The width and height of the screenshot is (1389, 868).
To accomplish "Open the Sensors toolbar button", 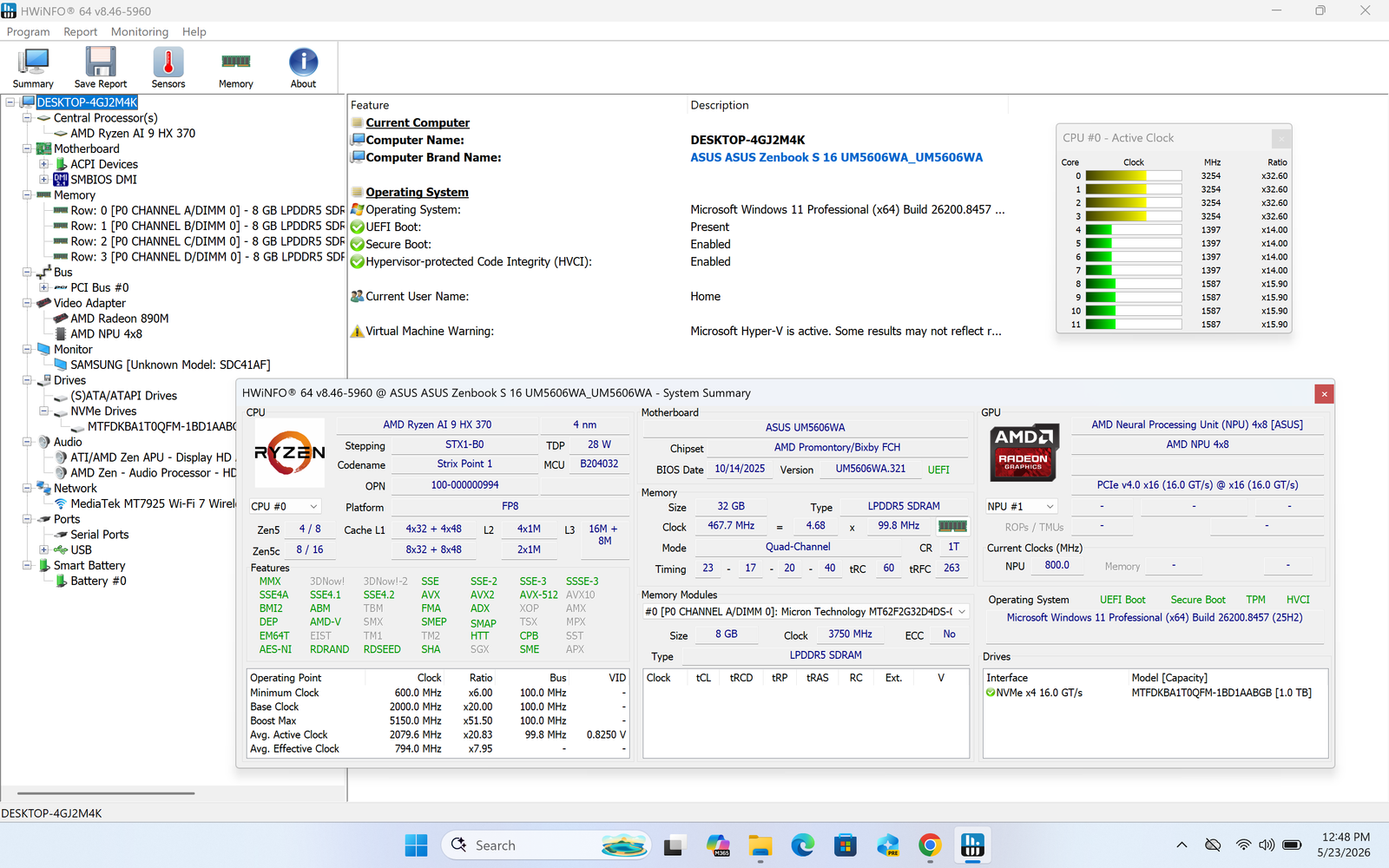I will 168,68.
